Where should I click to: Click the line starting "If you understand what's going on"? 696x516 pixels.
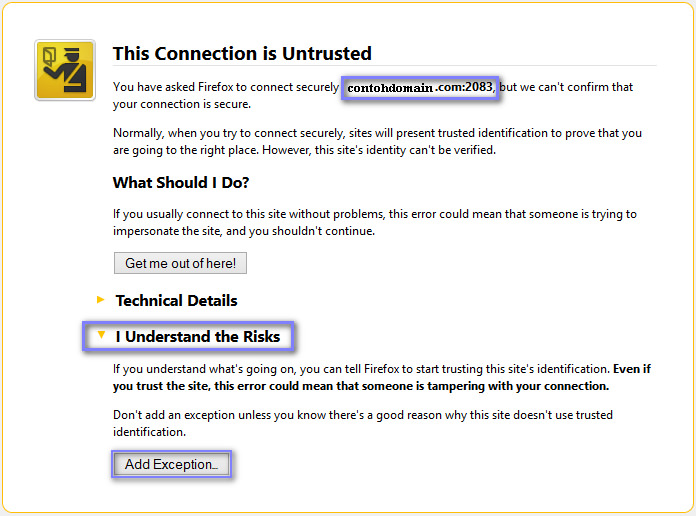(x=361, y=369)
